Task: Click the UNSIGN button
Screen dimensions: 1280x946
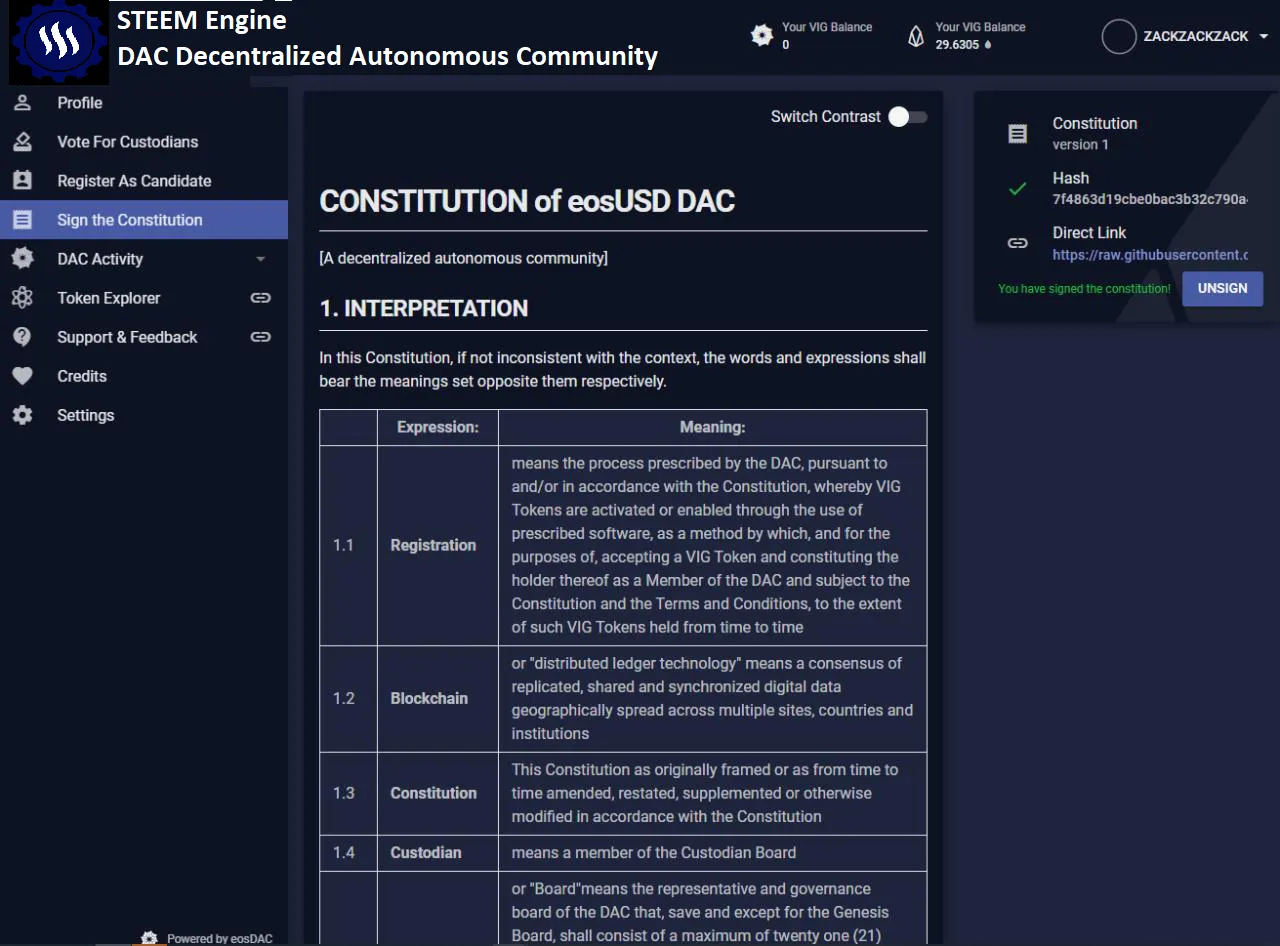Action: tap(1222, 288)
